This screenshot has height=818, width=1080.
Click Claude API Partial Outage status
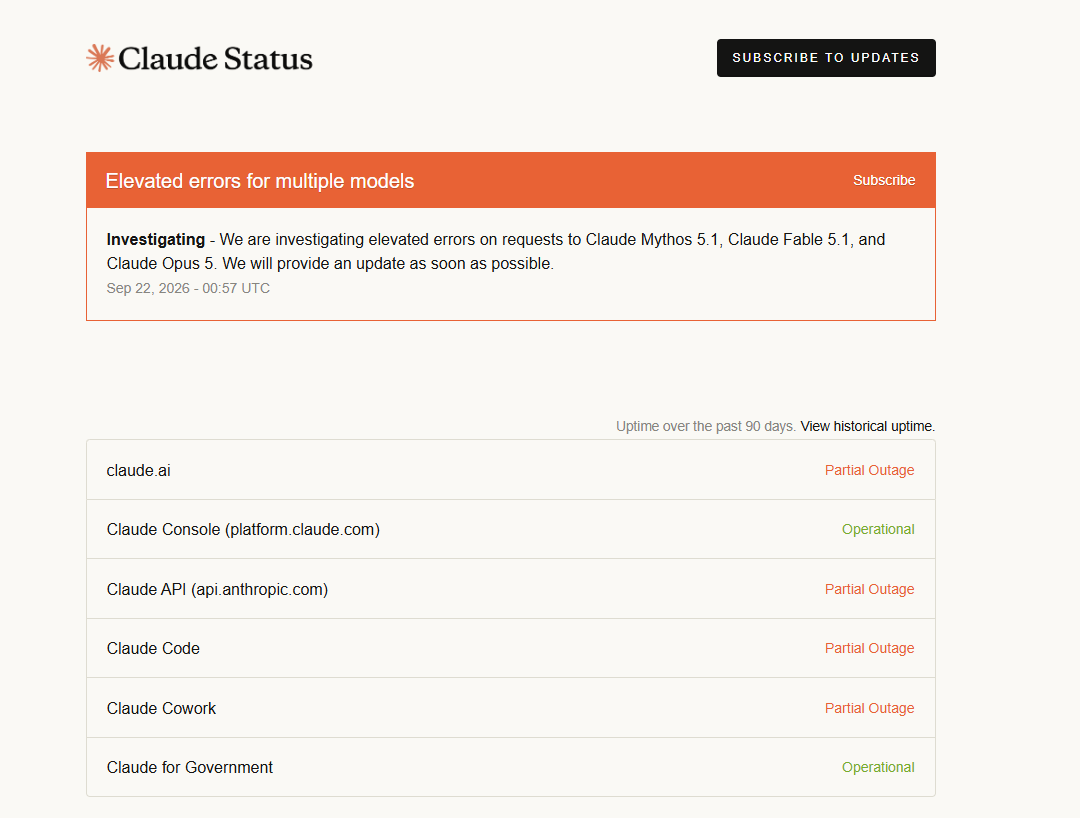pyautogui.click(x=869, y=589)
